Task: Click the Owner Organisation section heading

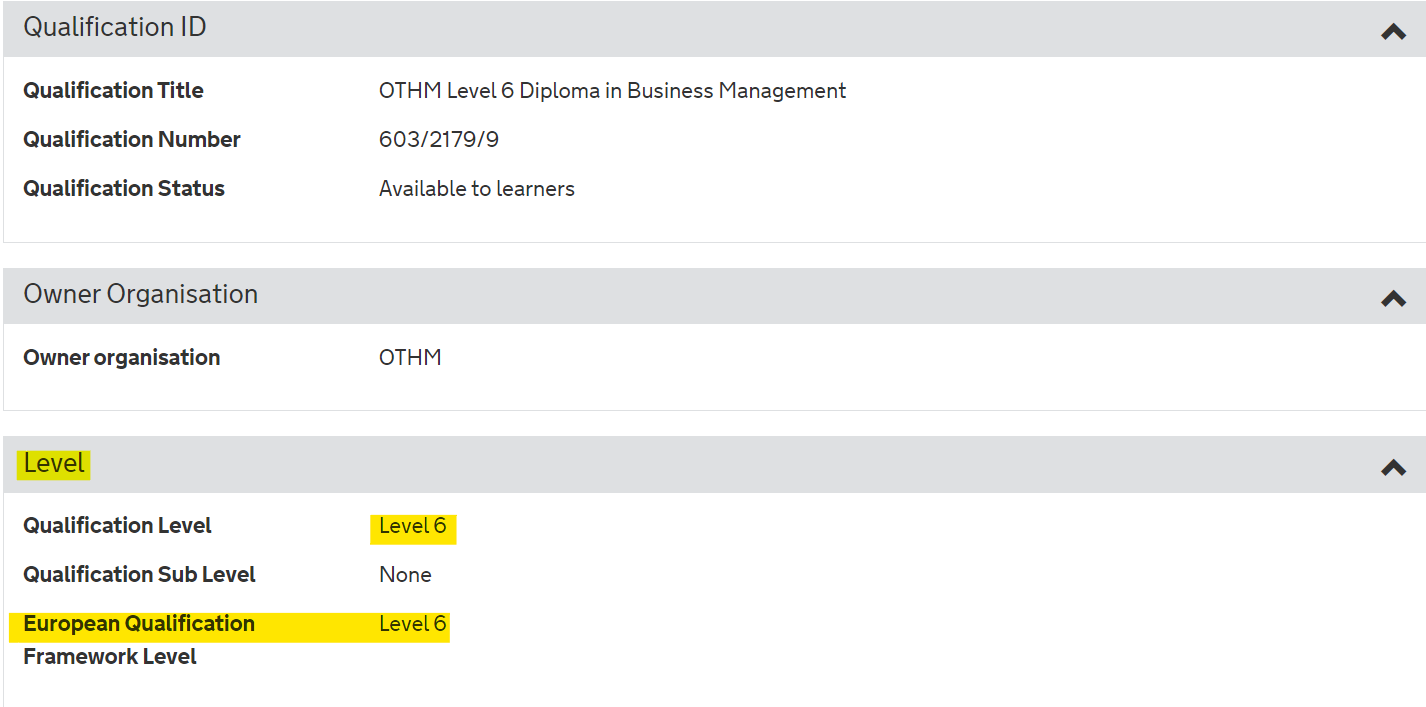Action: [141, 294]
